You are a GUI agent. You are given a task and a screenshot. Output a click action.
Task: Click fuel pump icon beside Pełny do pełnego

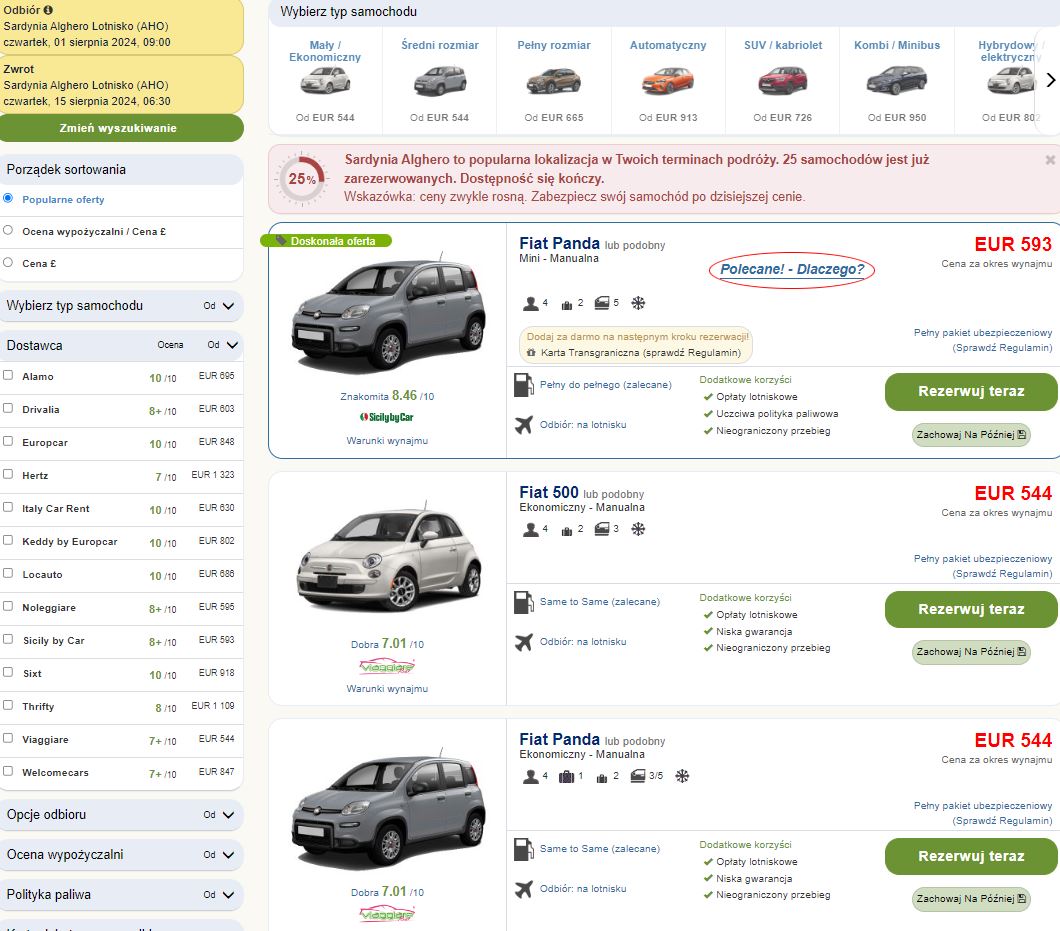point(523,385)
